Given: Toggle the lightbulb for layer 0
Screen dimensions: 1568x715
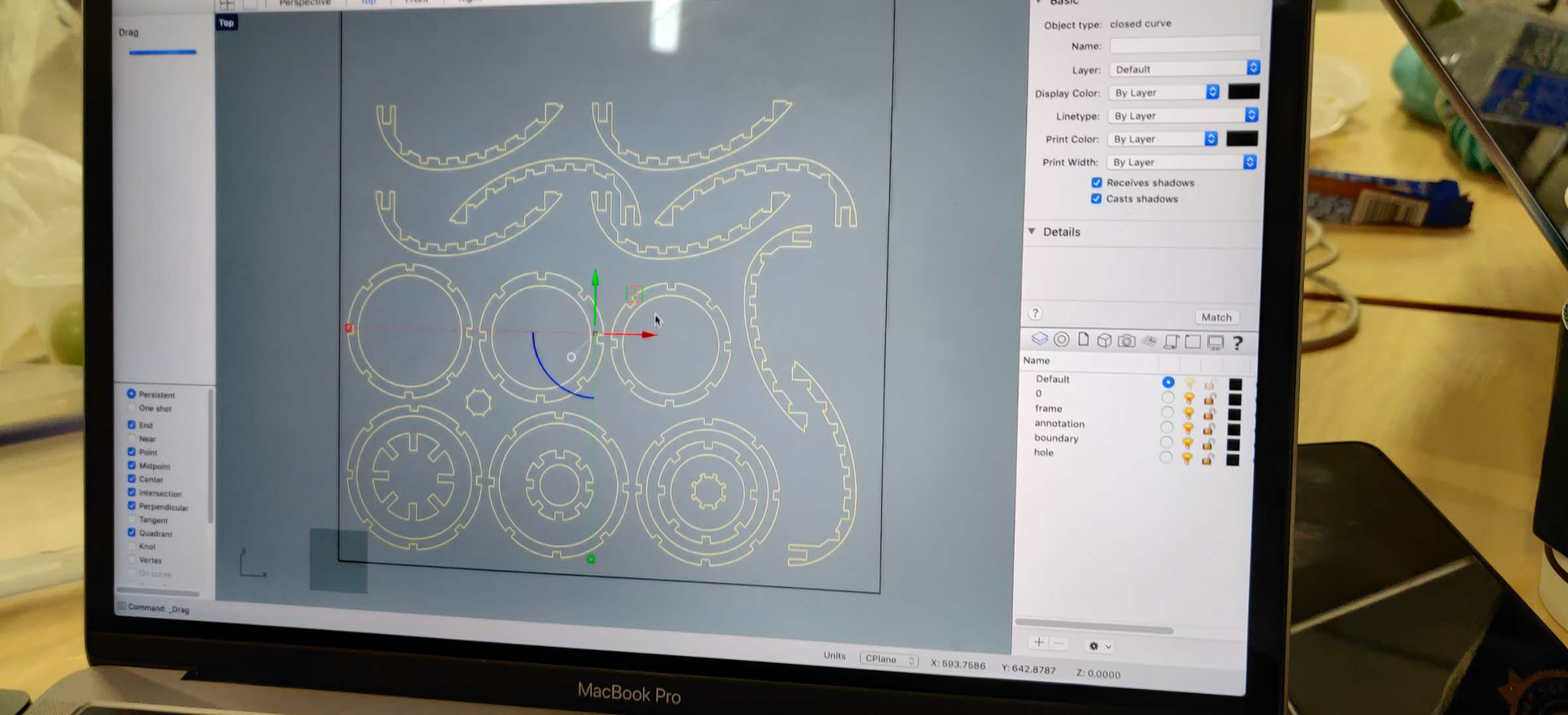Looking at the screenshot, I should tap(1189, 398).
